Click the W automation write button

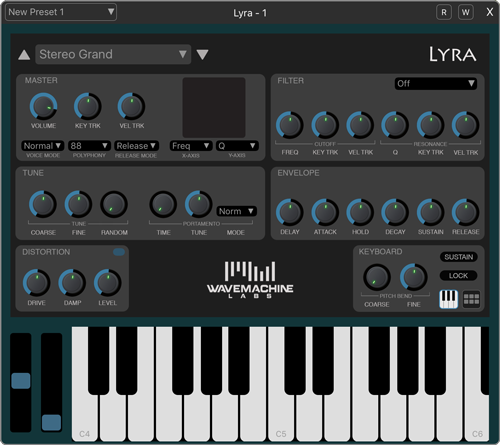[466, 12]
